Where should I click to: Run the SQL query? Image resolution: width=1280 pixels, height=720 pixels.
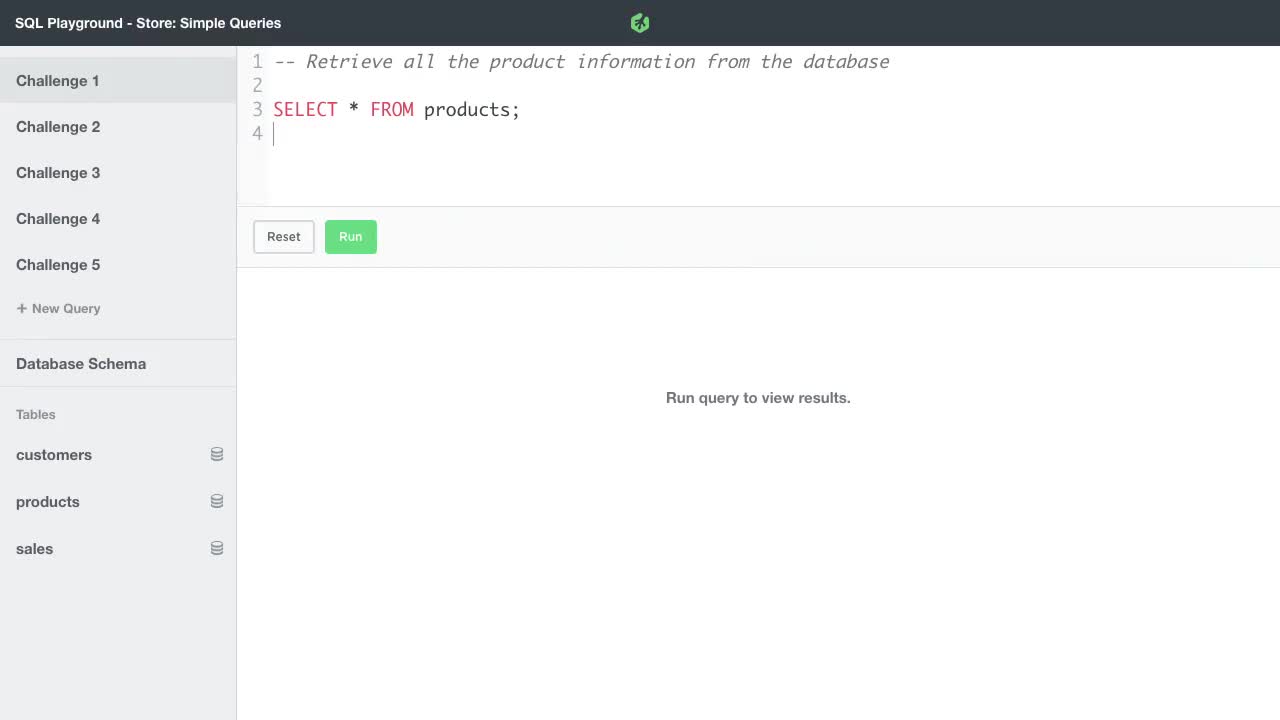350,236
